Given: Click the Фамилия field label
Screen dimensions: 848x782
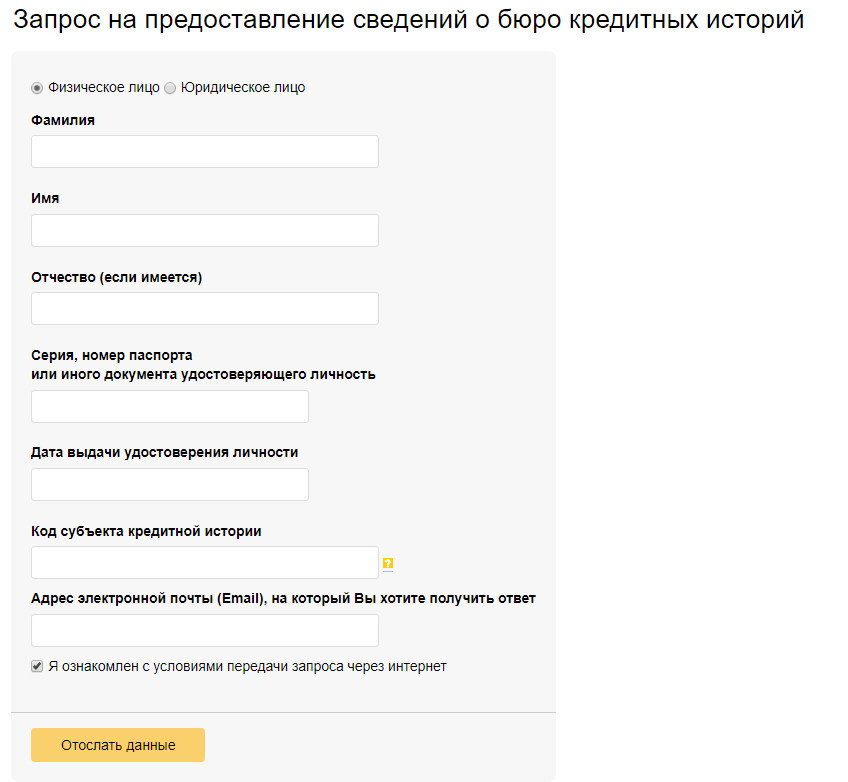Looking at the screenshot, I should 62,120.
